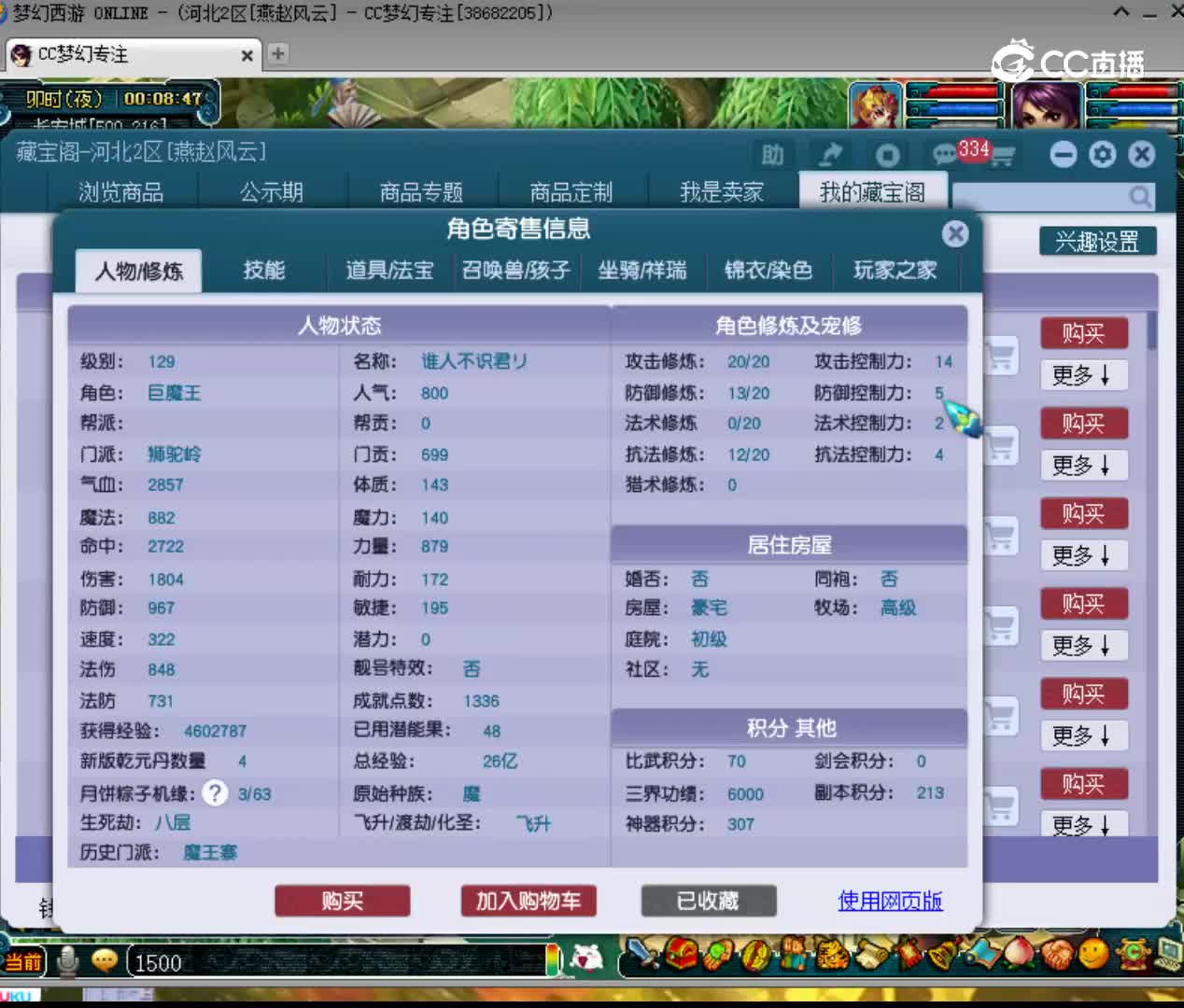
Task: Click the first 购买 button in the list
Action: [1084, 333]
